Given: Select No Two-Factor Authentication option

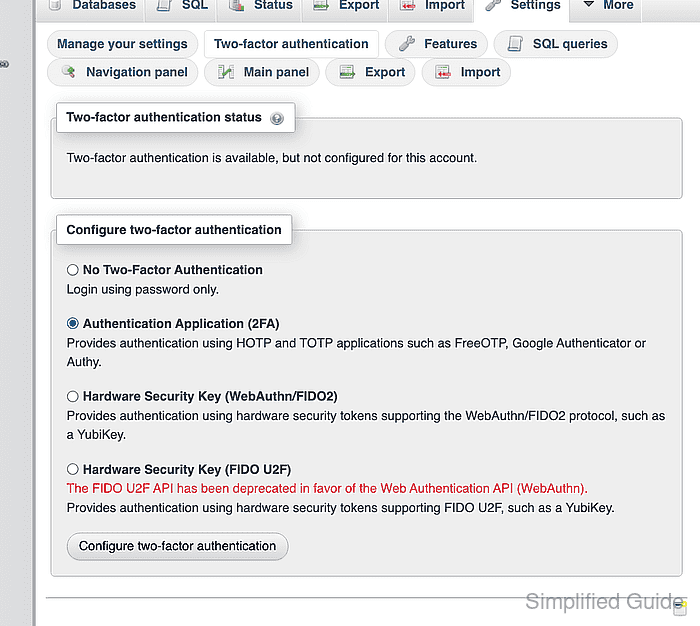Looking at the screenshot, I should tap(73, 270).
